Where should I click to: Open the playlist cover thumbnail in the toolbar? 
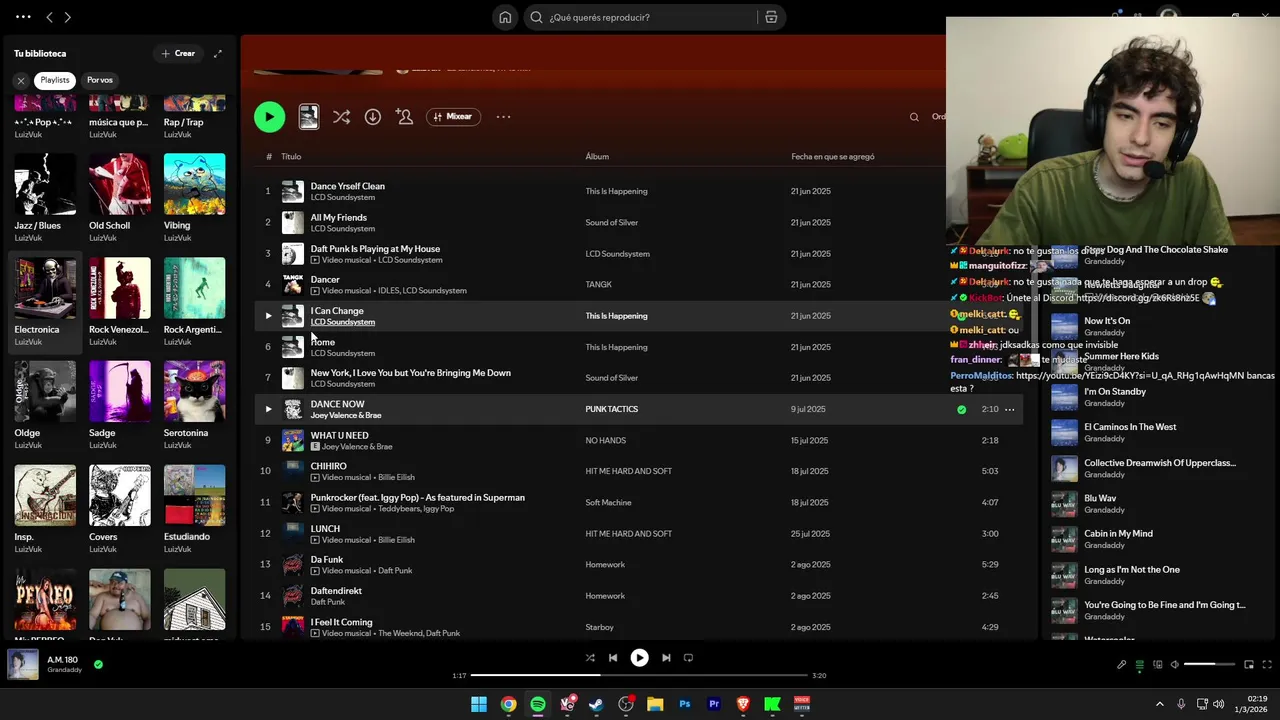coord(309,117)
